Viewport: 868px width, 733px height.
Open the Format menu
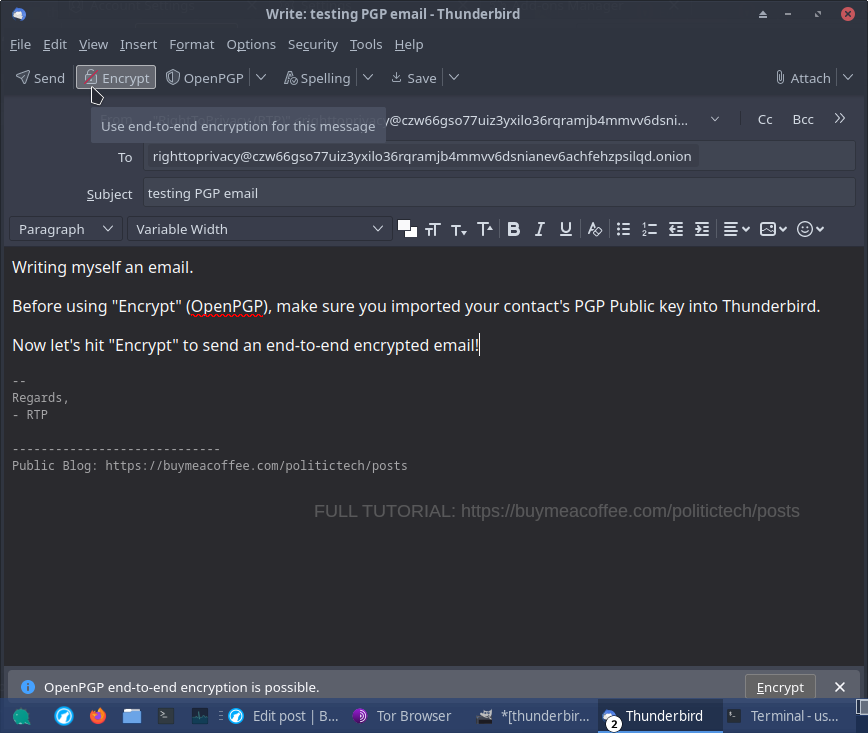(x=192, y=44)
